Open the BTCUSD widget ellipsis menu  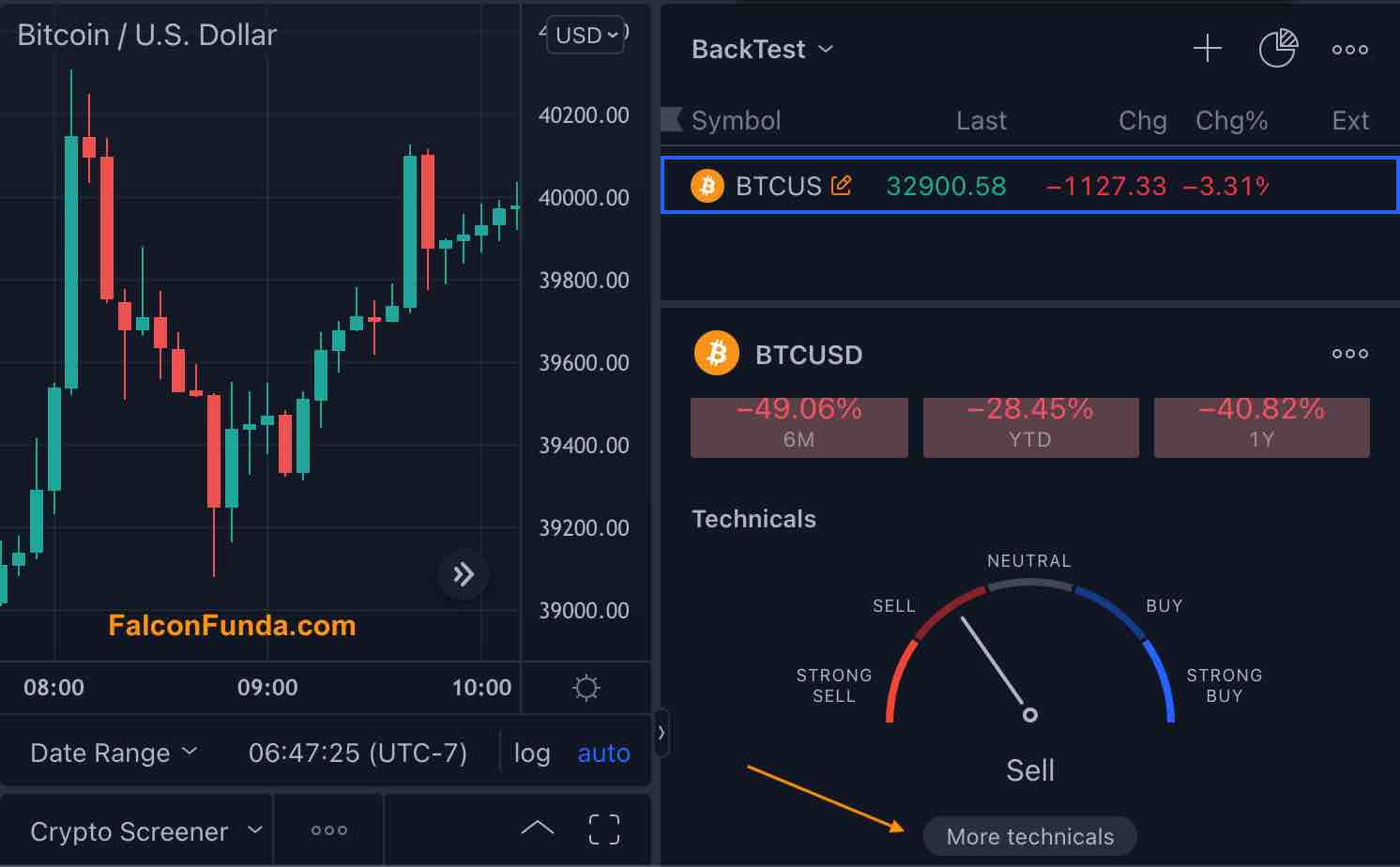[x=1349, y=354]
